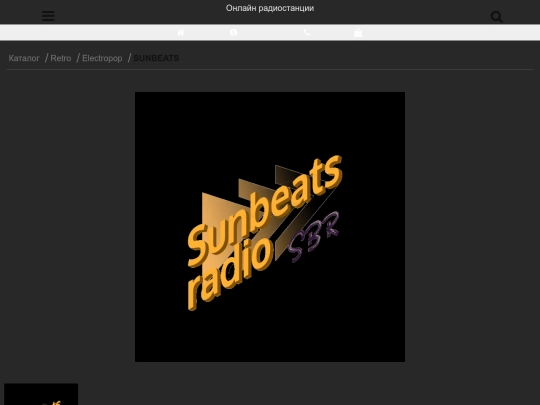Click SUNBEATS breadcrumb text

click(156, 58)
